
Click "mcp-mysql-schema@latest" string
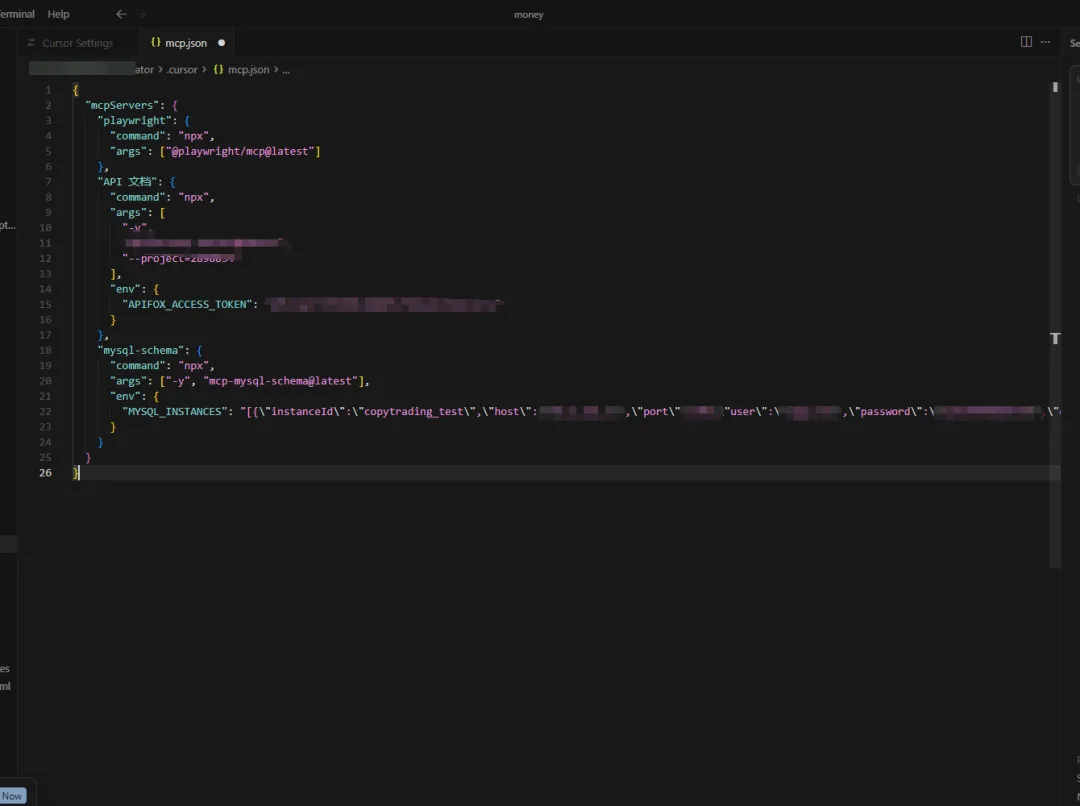[281, 381]
